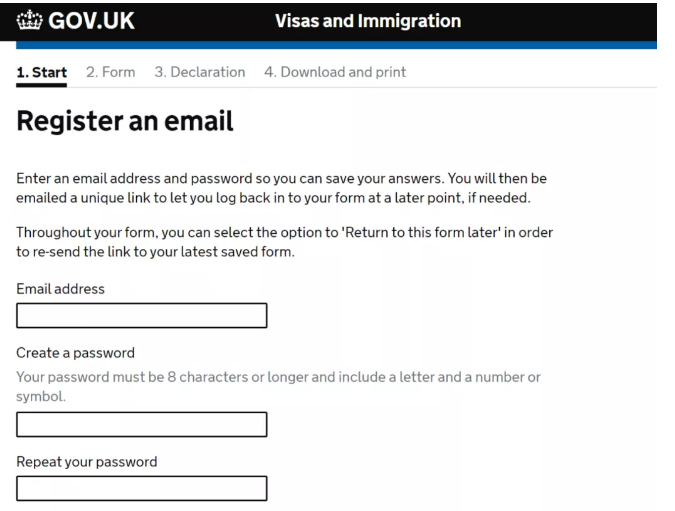
Task: Click the Create a password label
Action: click(75, 353)
